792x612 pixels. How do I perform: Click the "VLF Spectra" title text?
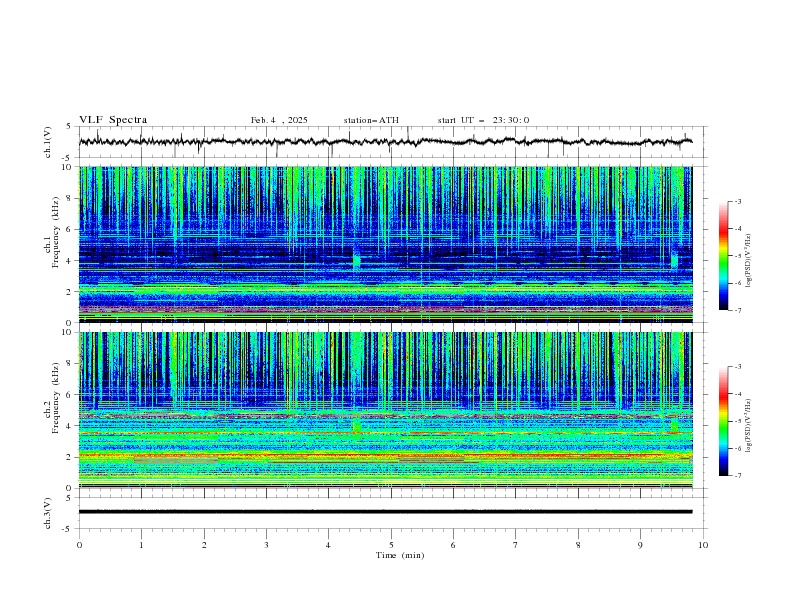[x=113, y=120]
